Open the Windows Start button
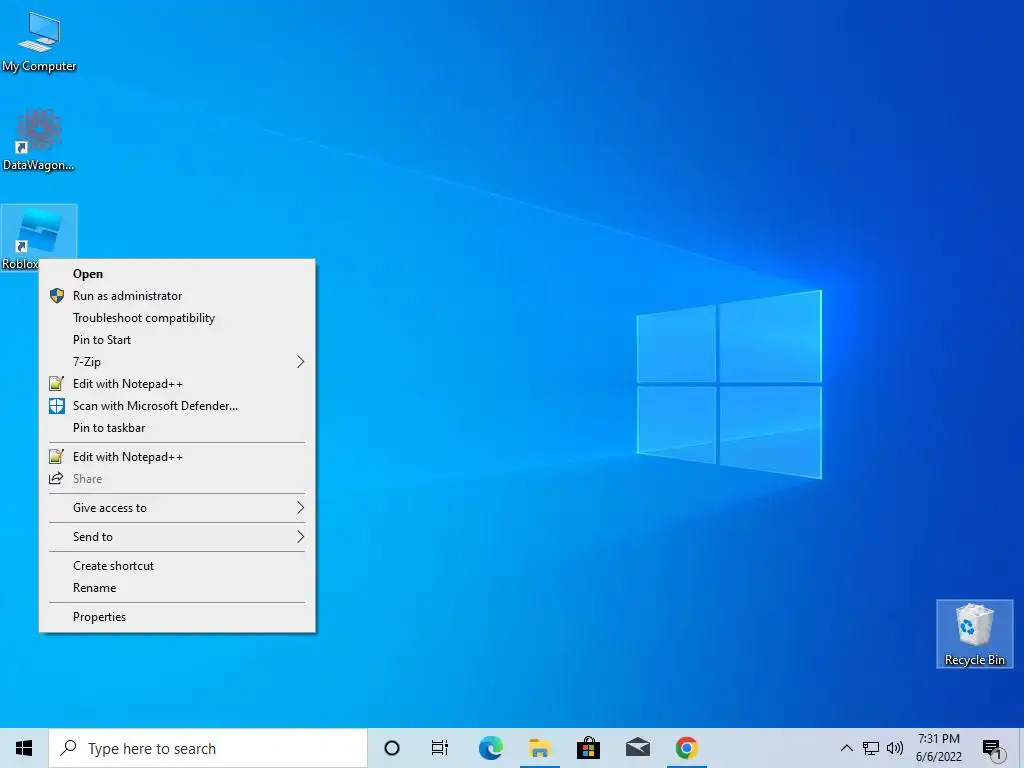The width and height of the screenshot is (1024, 768). (24, 748)
